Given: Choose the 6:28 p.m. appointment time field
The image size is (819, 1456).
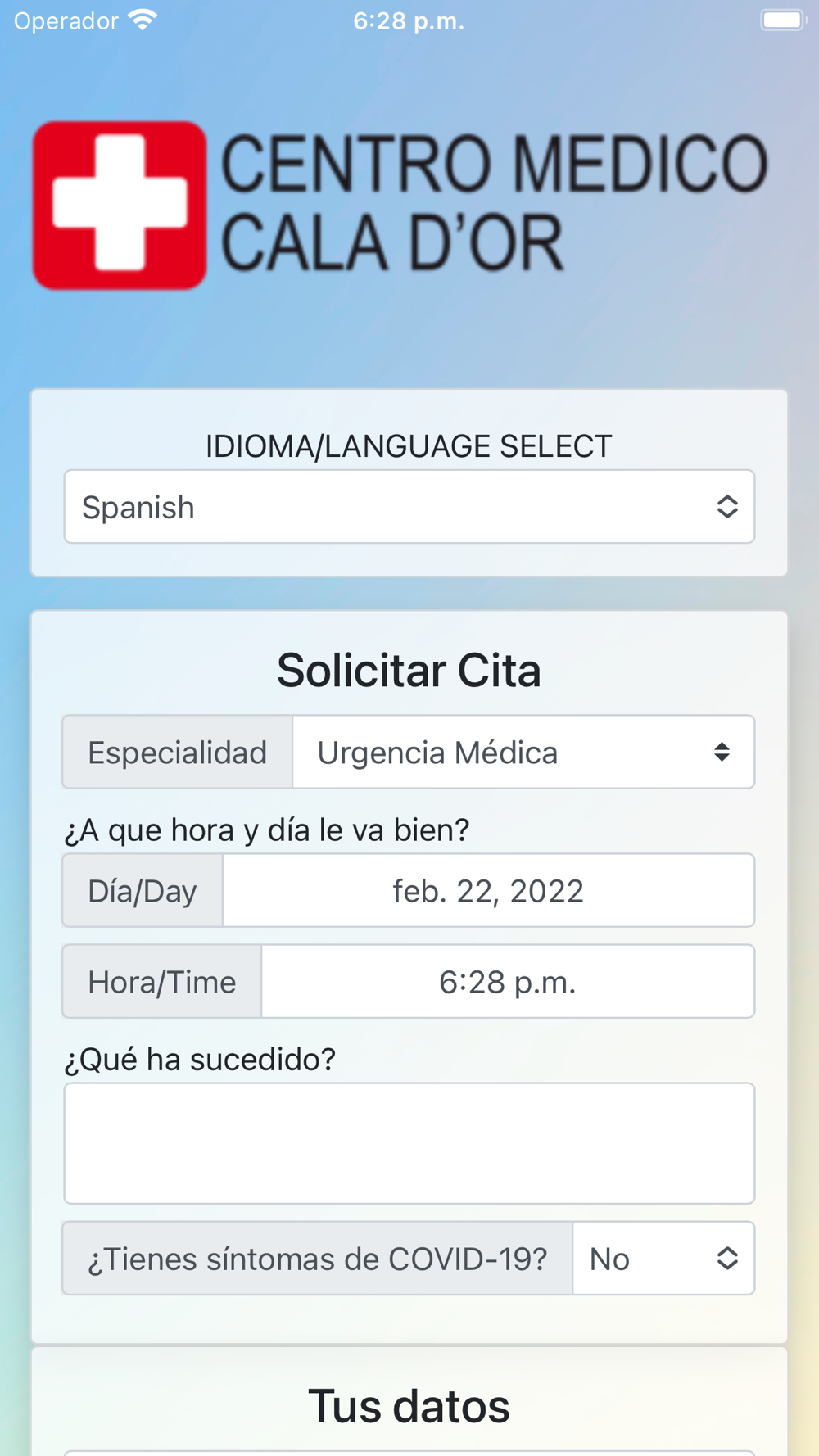Looking at the screenshot, I should (508, 981).
